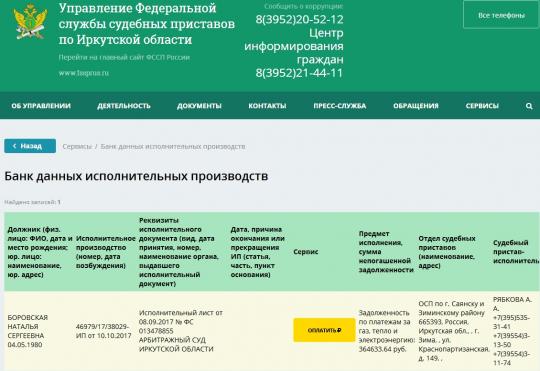Click the Банк данных исполнительных производств breadcrumb
This screenshot has width=540, height=371.
pos(173,146)
